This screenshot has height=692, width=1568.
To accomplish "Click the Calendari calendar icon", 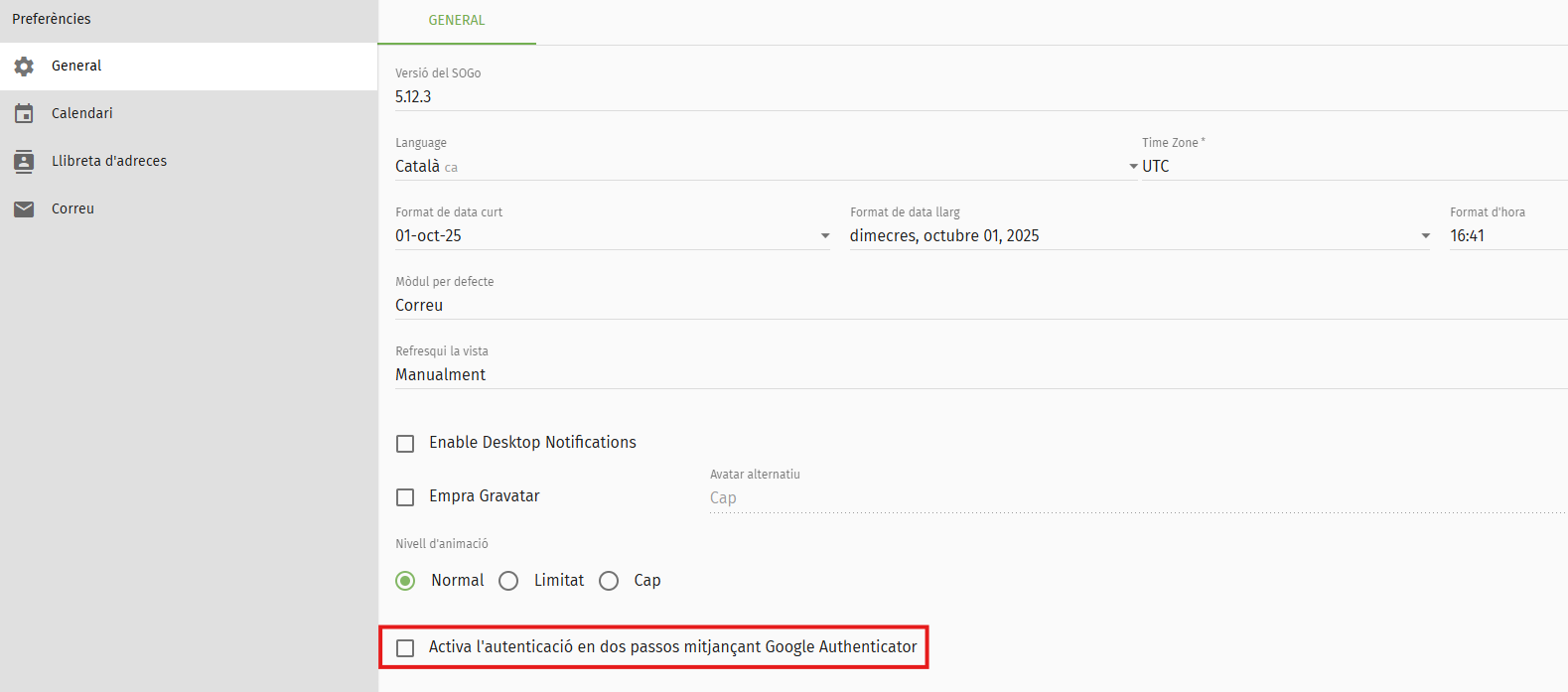I will click(24, 114).
